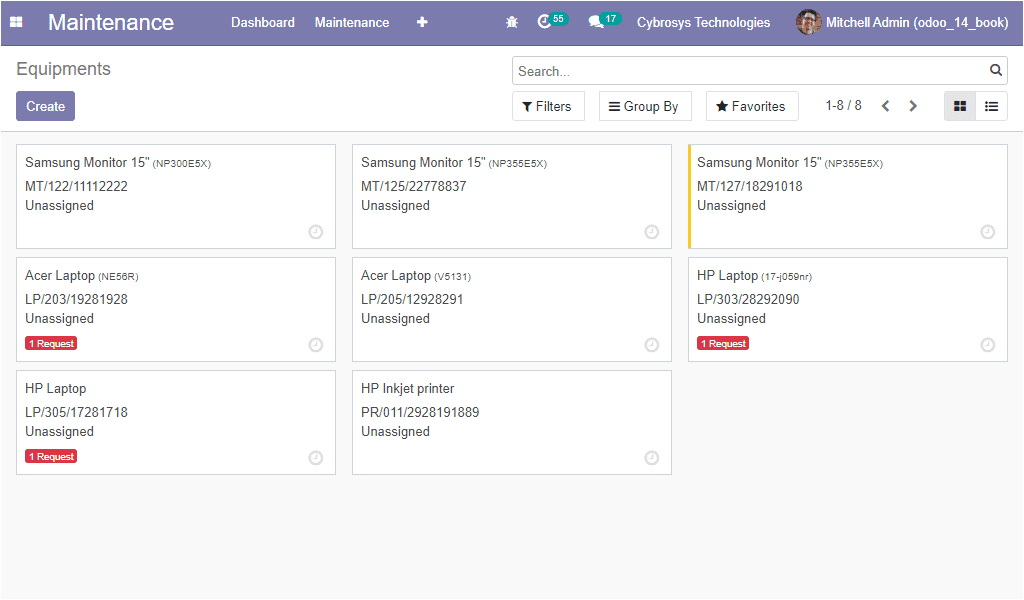1024x600 pixels.
Task: Click Unassigned on Acer Laptop V5131 card
Action: click(395, 319)
